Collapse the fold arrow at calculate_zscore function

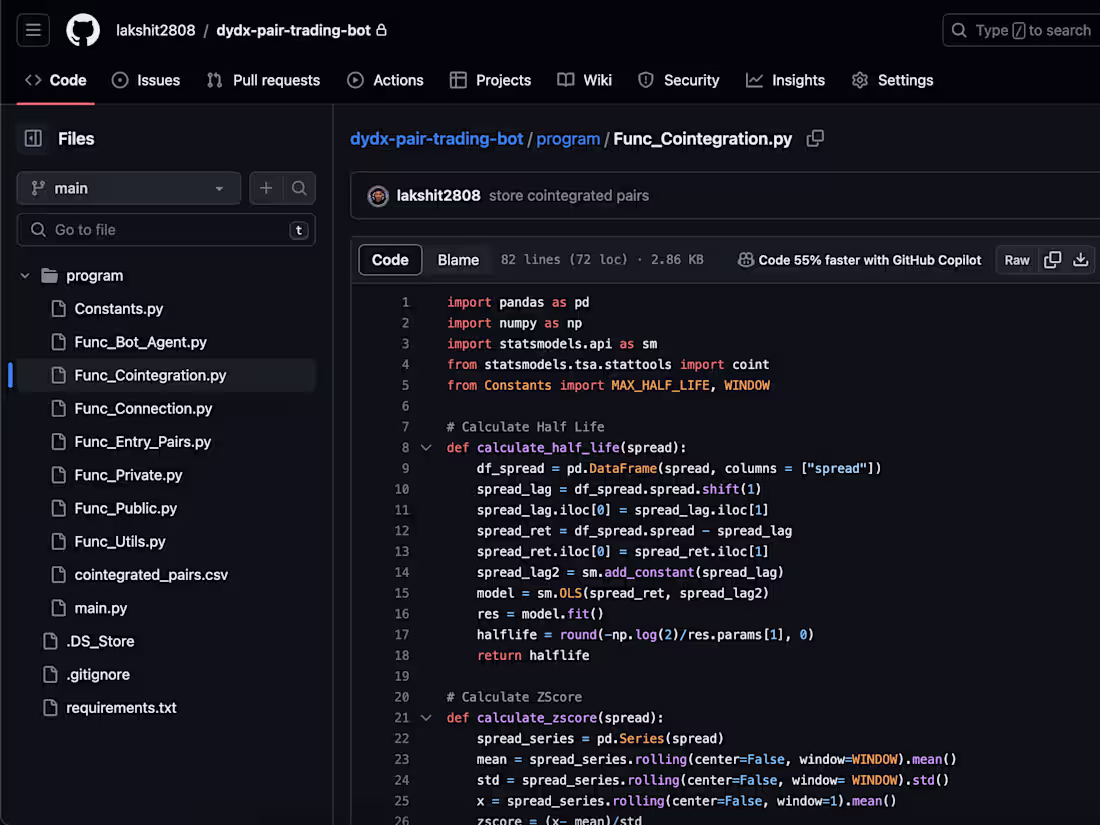427,717
